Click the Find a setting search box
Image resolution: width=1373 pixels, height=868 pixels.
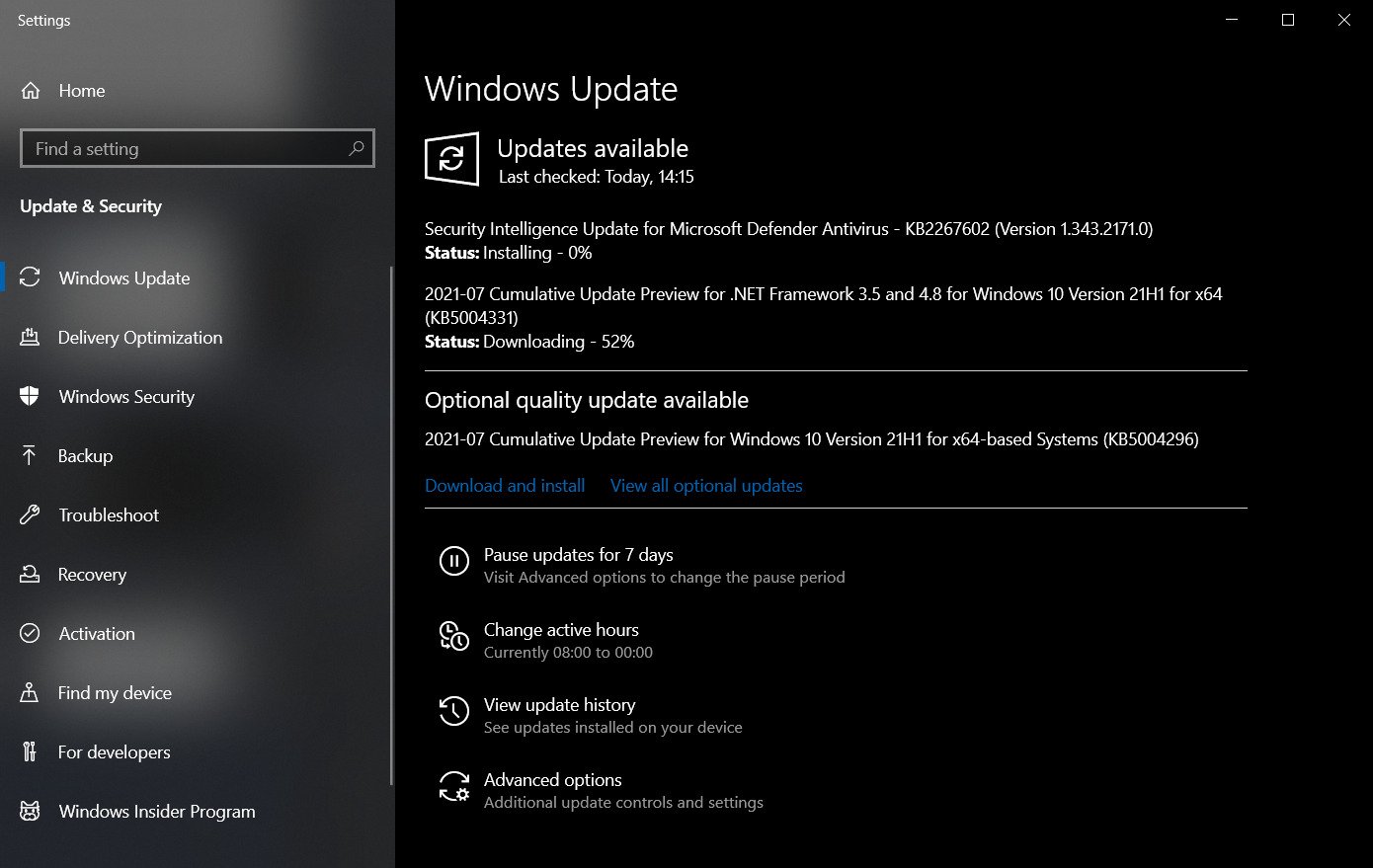198,148
